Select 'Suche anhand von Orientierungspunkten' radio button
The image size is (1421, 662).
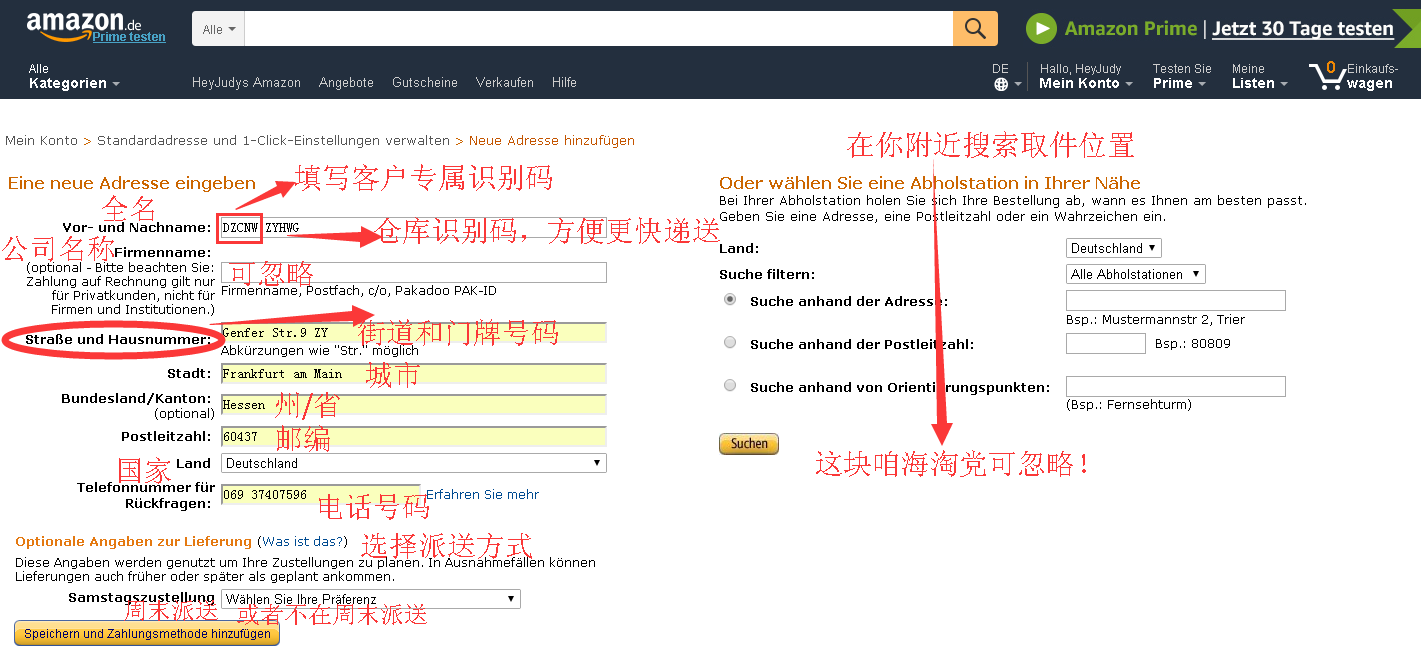click(x=730, y=385)
